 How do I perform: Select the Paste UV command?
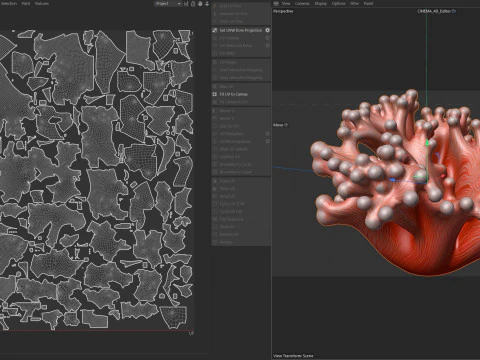[227, 189]
